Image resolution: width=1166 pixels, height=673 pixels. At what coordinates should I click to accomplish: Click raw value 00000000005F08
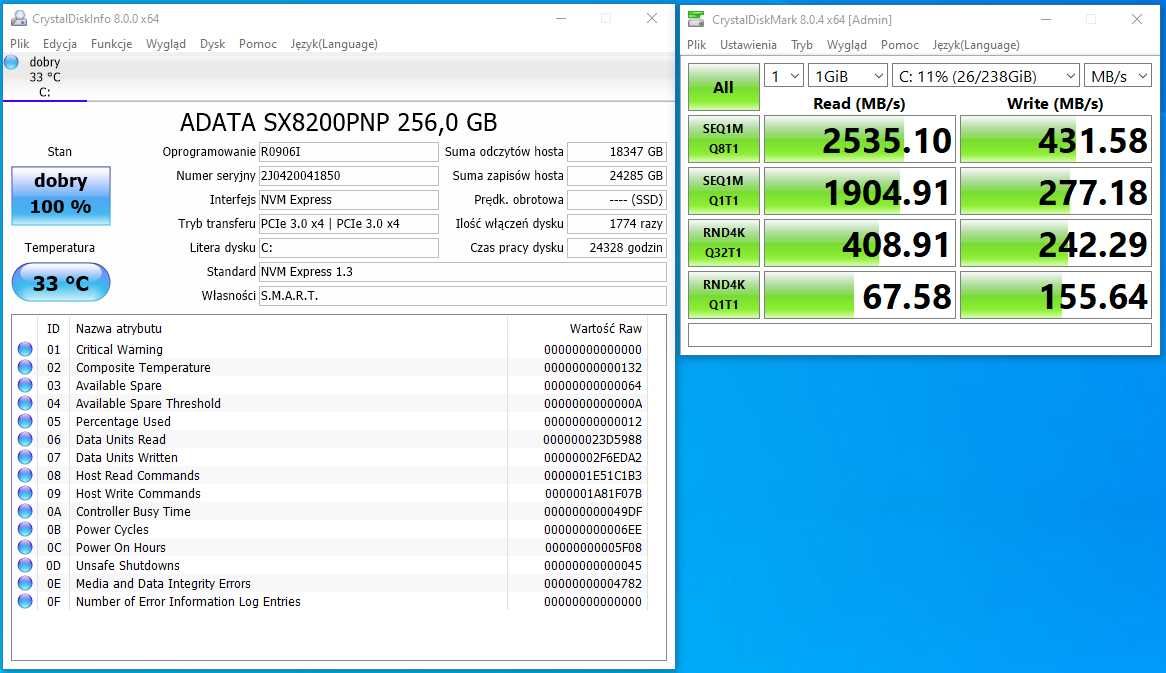(x=593, y=547)
